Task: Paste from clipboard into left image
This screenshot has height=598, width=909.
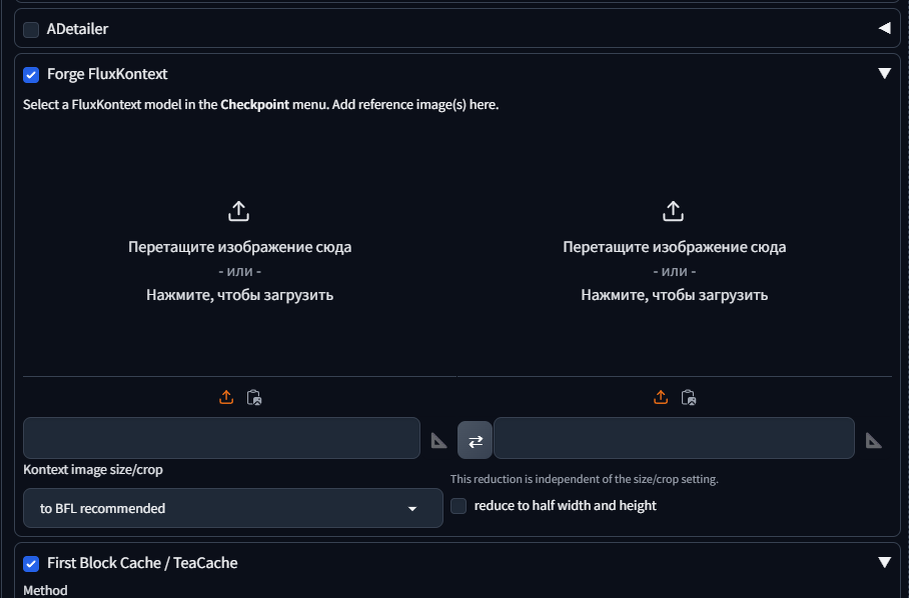Action: [x=254, y=397]
